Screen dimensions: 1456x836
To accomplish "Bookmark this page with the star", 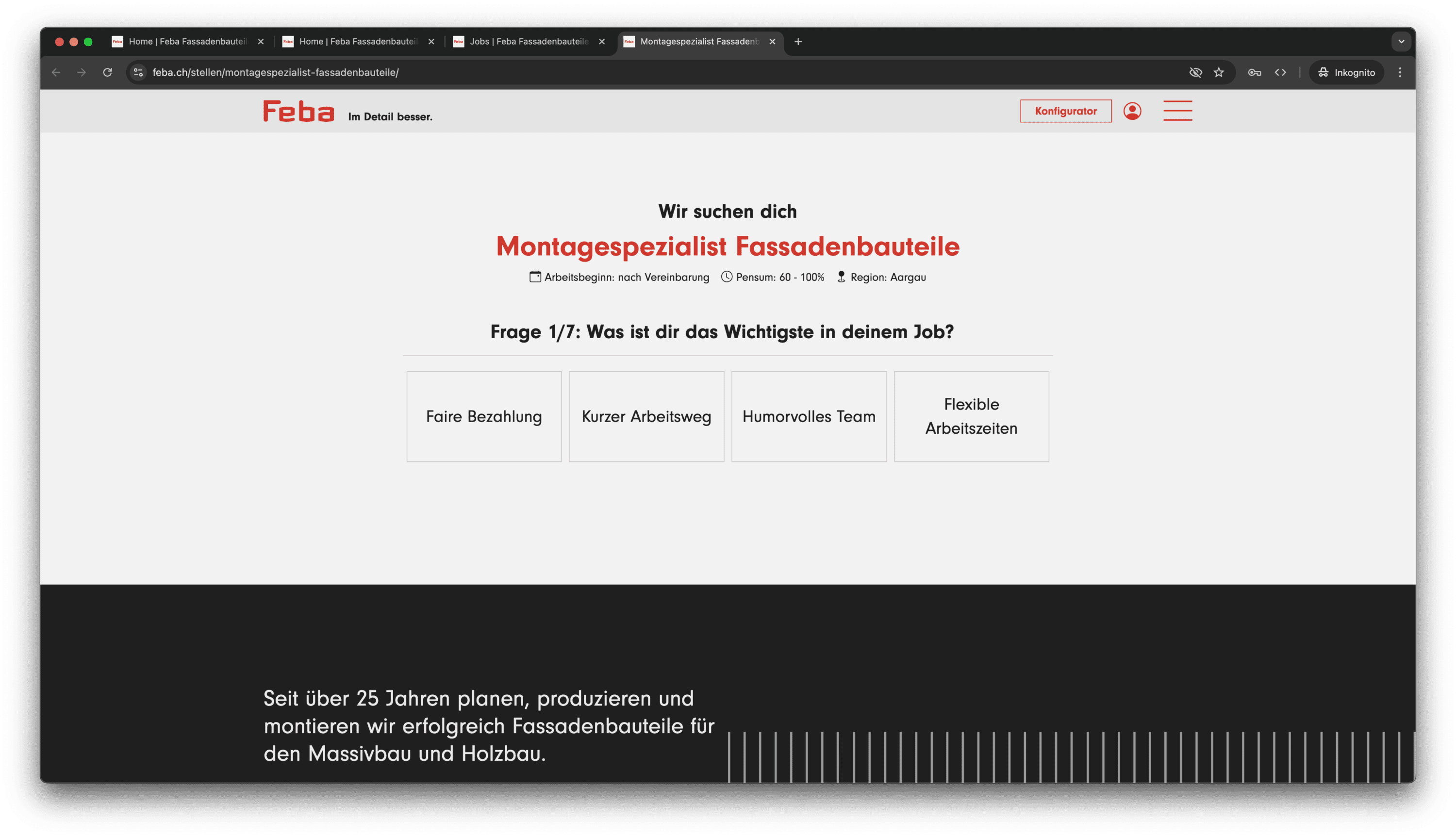I will pos(1219,72).
